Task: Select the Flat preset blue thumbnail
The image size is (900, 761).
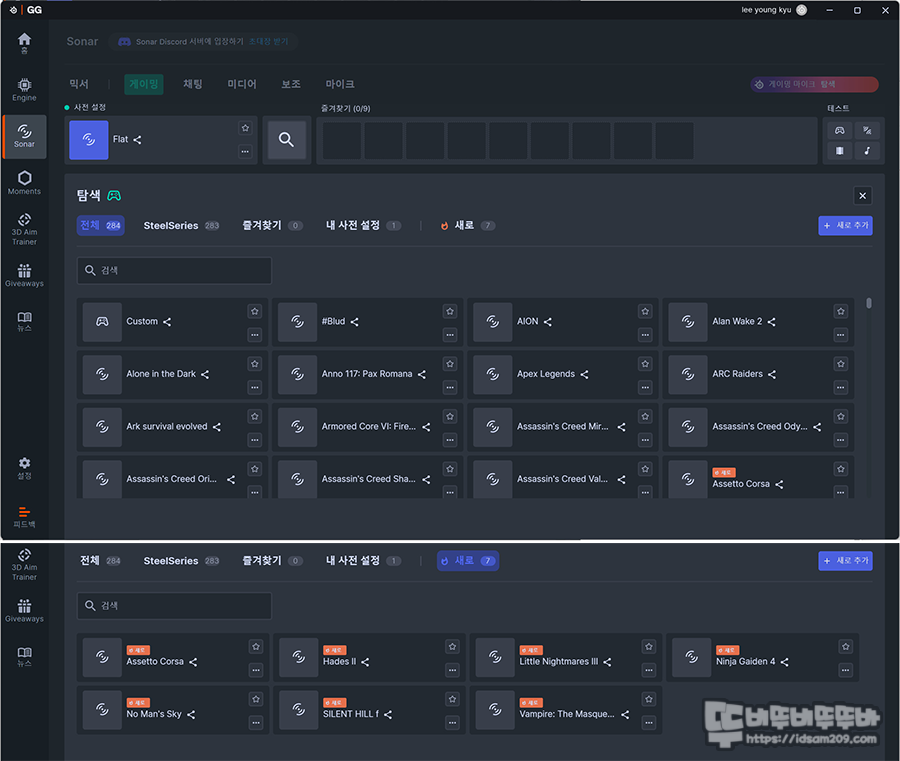Action: [x=89, y=139]
